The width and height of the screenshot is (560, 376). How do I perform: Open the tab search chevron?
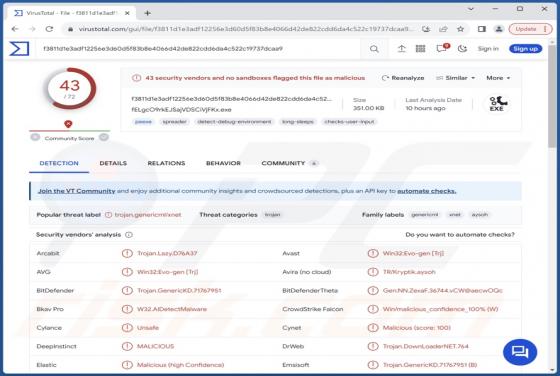[x=471, y=9]
